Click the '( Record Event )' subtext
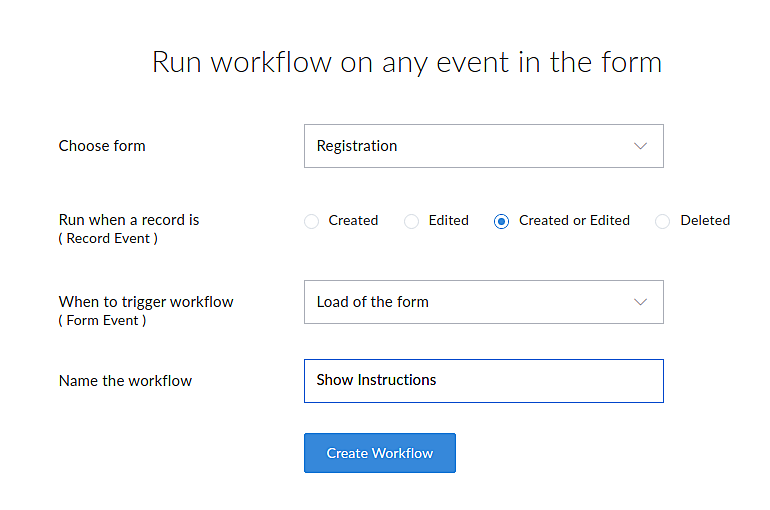 click(x=108, y=239)
